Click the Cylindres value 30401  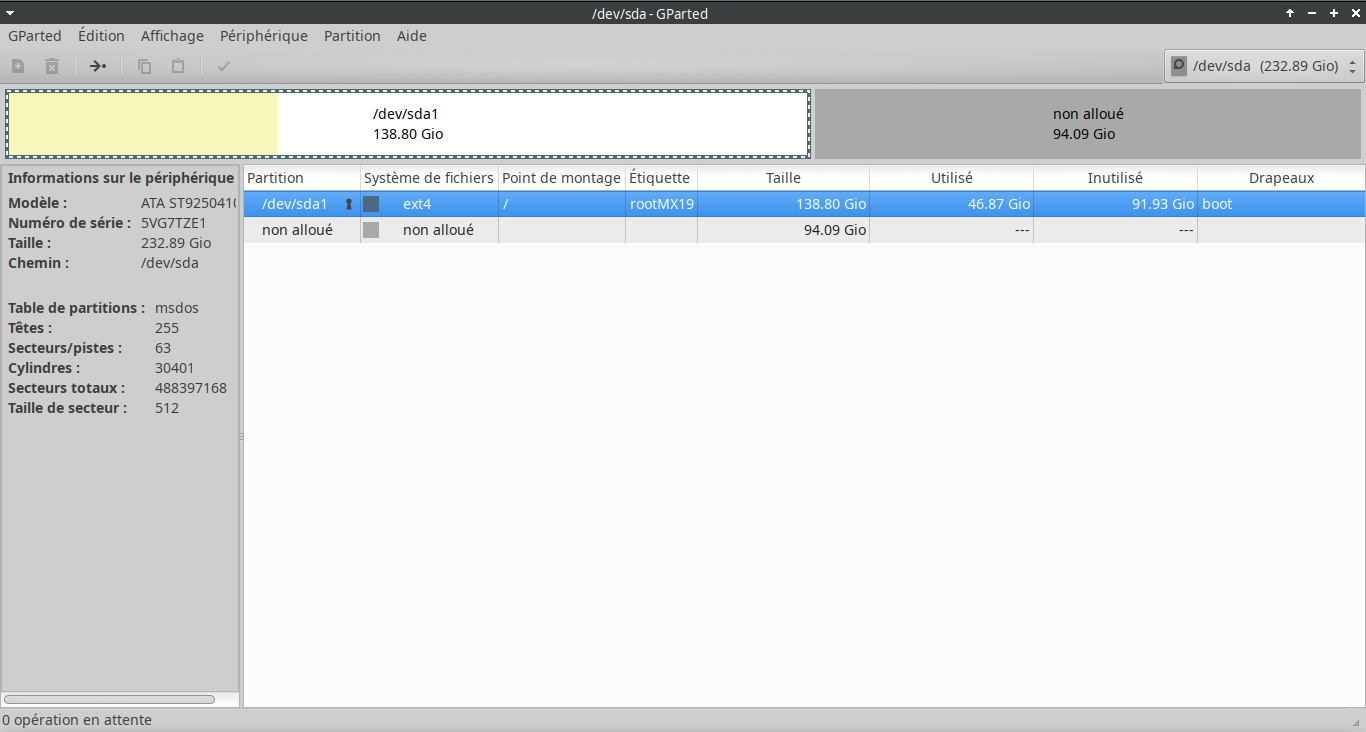click(x=176, y=368)
